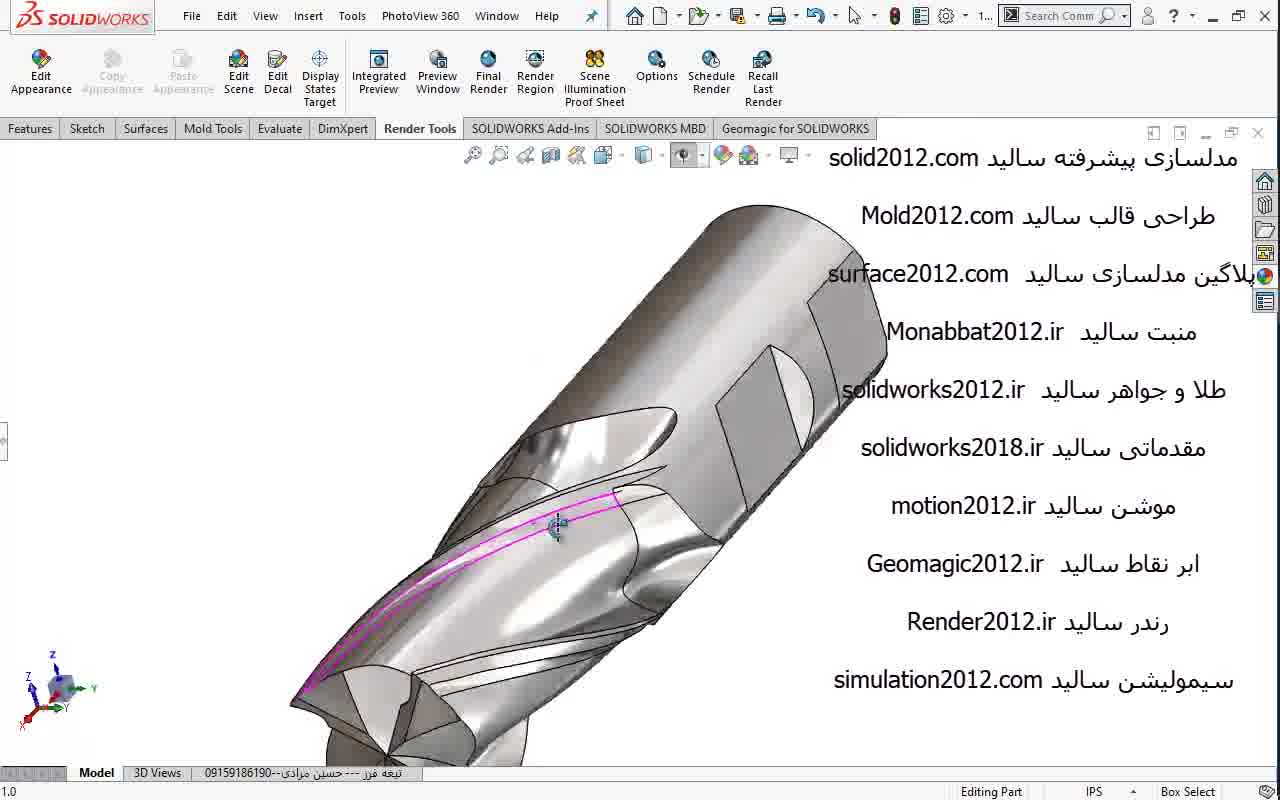Click the View Orientation icon
The height and width of the screenshot is (800, 1280).
click(603, 155)
